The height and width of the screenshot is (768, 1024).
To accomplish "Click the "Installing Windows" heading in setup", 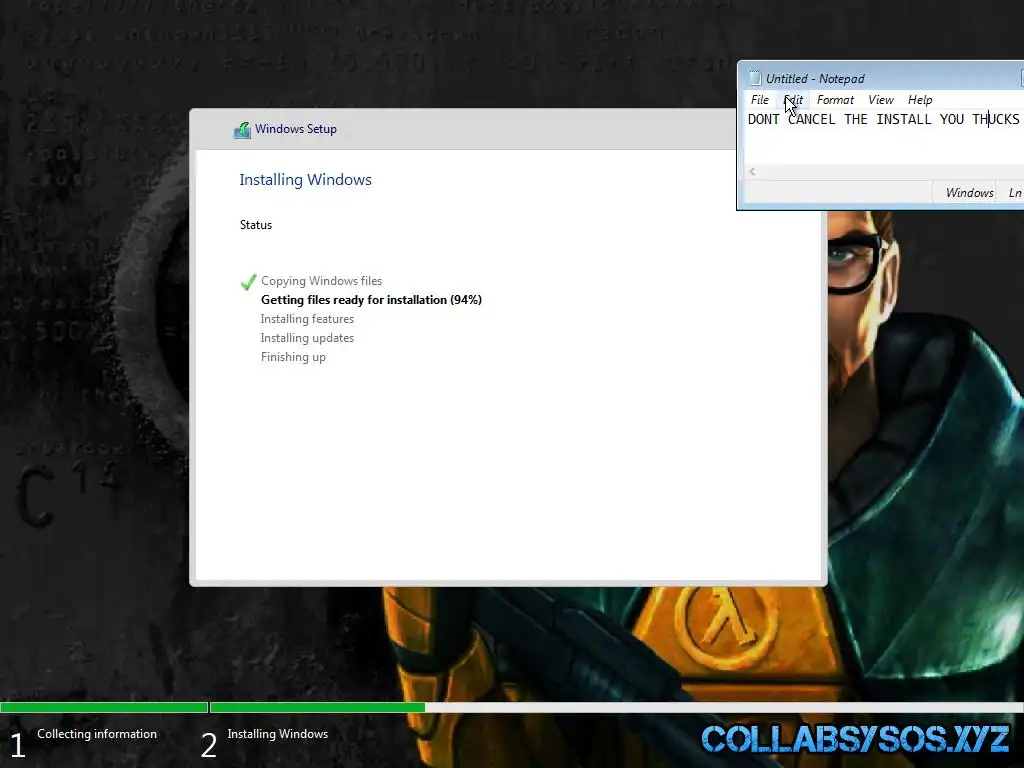I will coord(305,180).
